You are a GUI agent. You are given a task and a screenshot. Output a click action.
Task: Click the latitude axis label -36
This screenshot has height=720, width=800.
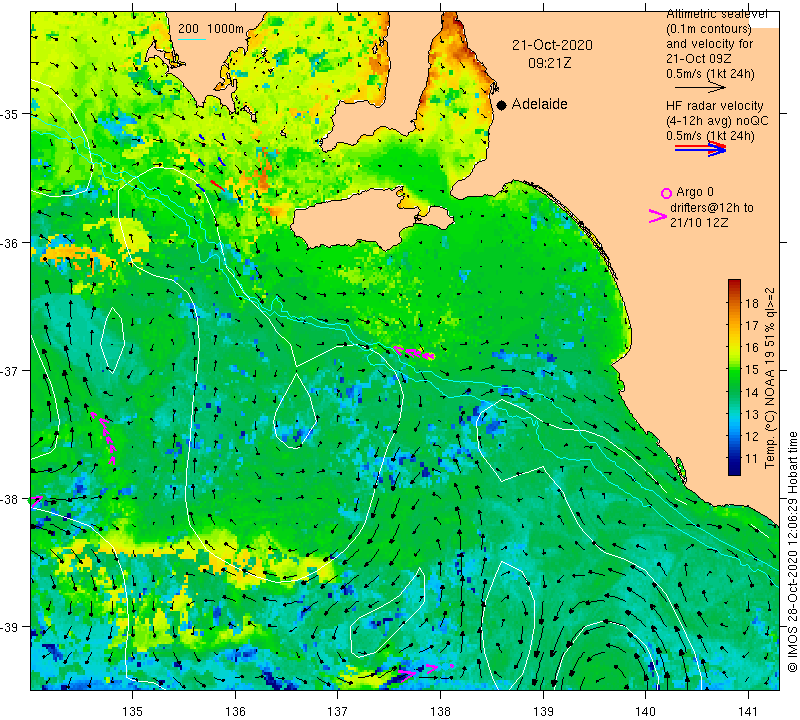(x=9, y=243)
